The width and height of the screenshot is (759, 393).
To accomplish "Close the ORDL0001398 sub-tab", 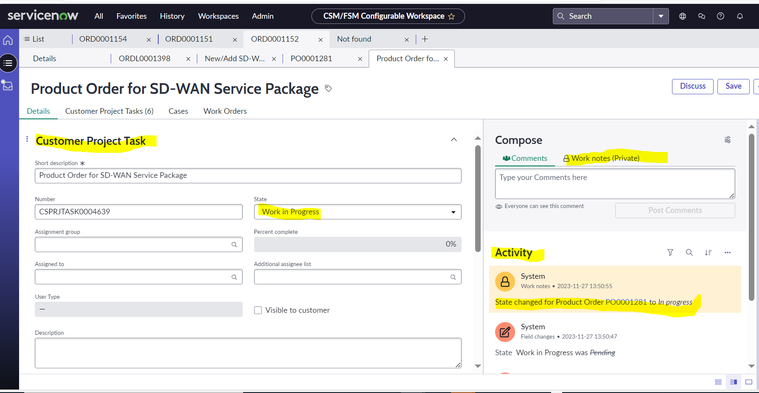I will click(188, 59).
